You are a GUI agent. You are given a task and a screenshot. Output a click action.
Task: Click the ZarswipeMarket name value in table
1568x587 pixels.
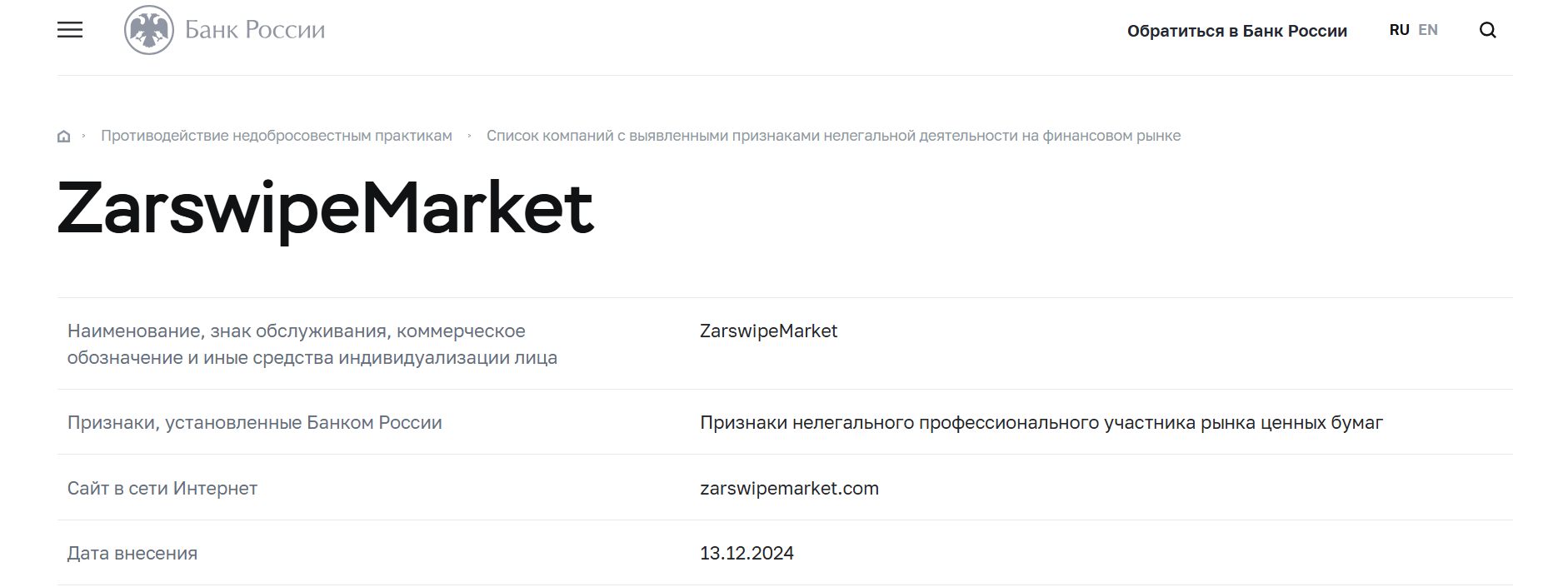768,331
